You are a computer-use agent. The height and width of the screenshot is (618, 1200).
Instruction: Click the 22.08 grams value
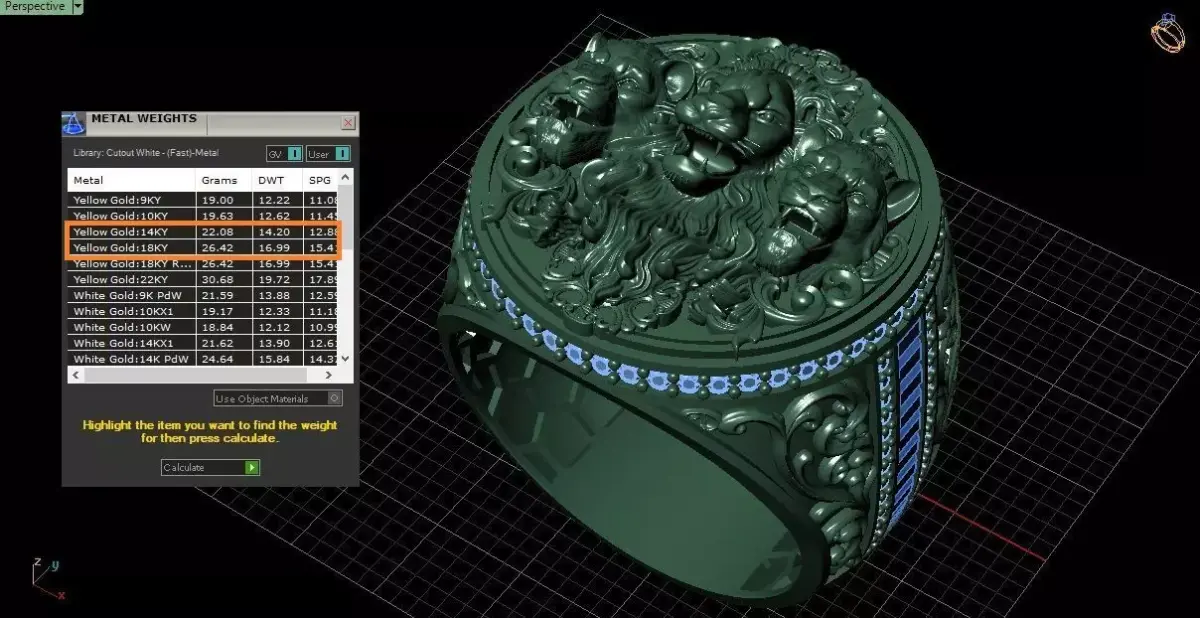tap(218, 232)
